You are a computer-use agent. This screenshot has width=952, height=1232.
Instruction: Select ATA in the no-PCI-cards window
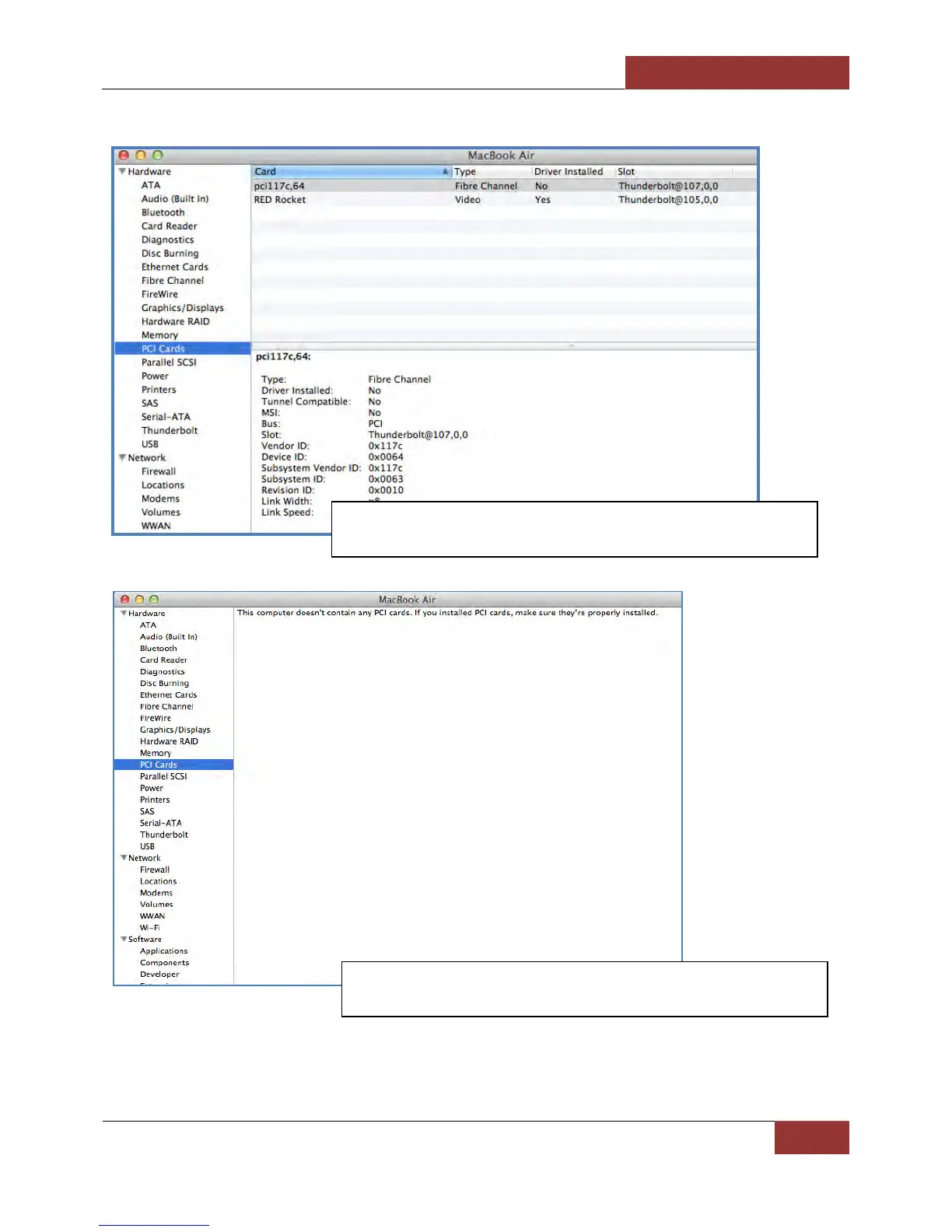pyautogui.click(x=148, y=625)
